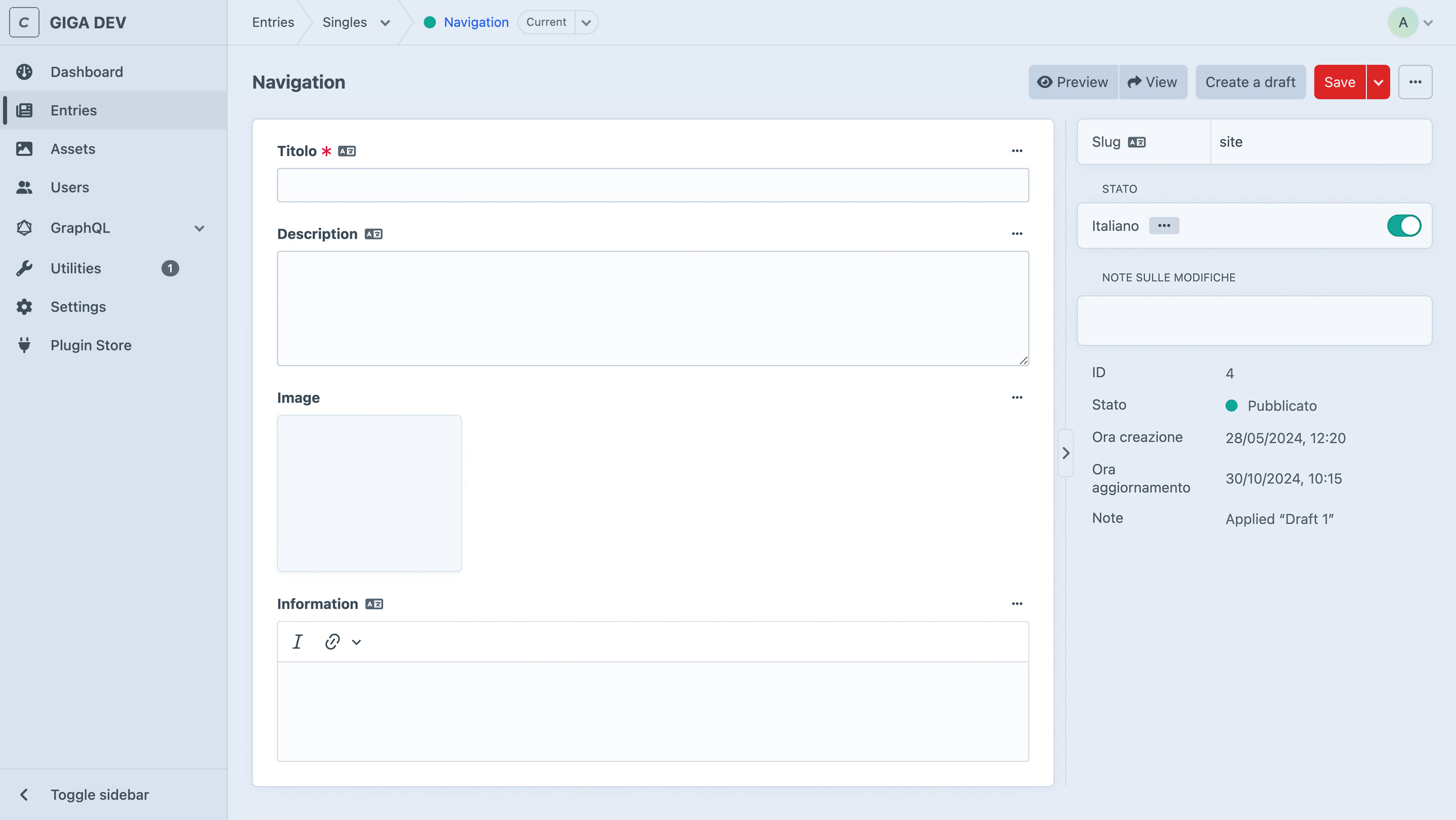The width and height of the screenshot is (1456, 820).
Task: Expand the GraphQL submenu chevron
Action: (199, 228)
